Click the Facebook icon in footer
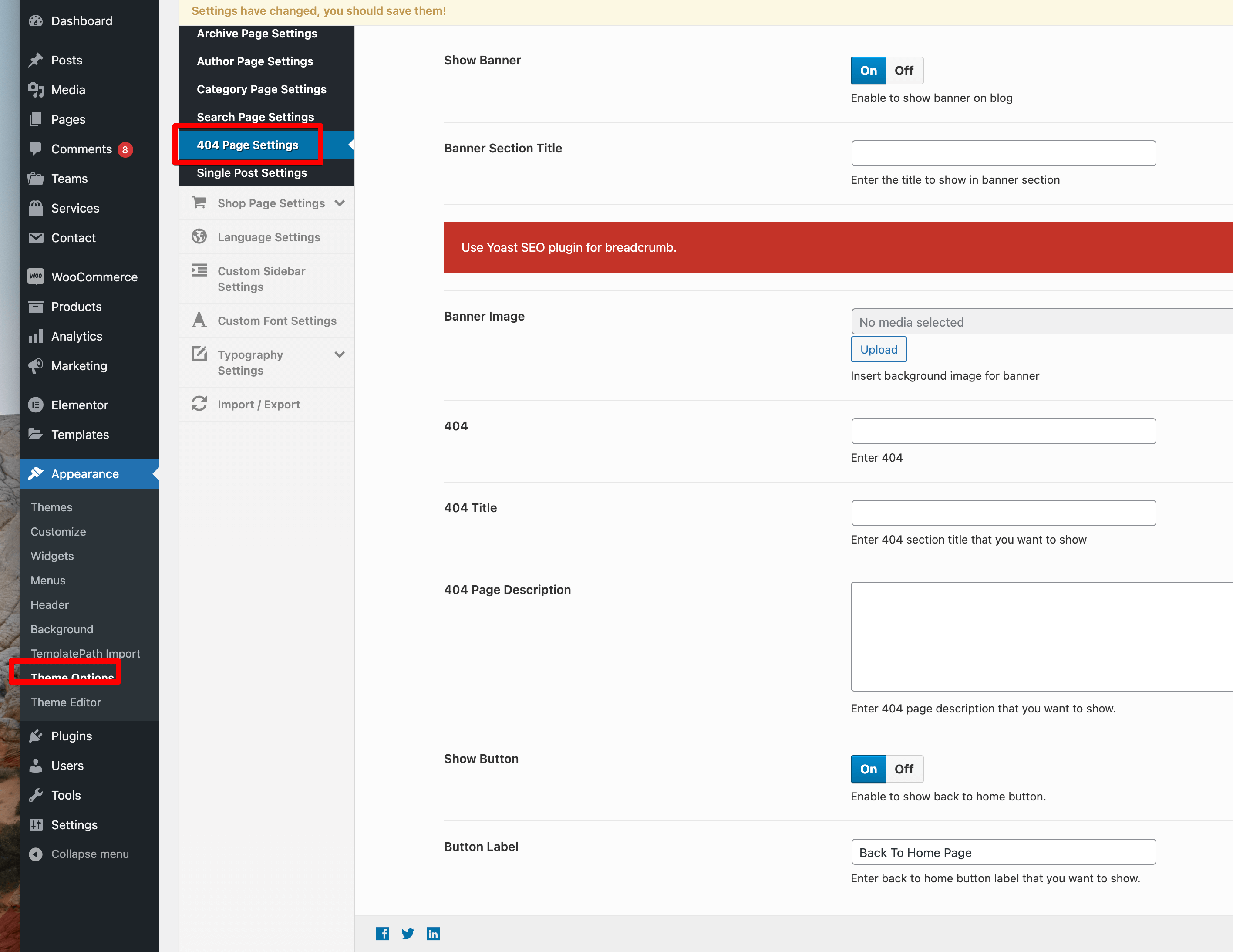The image size is (1233, 952). coord(382,933)
